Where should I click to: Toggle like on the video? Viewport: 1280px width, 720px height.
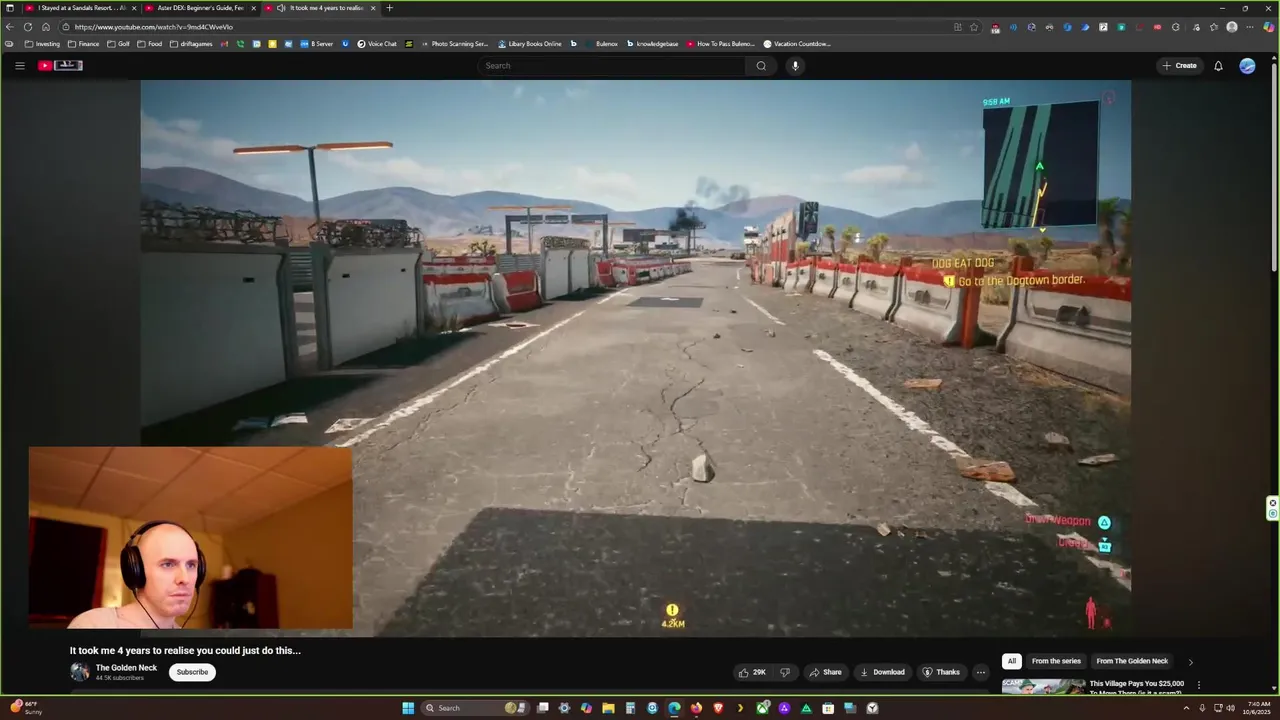click(x=752, y=672)
